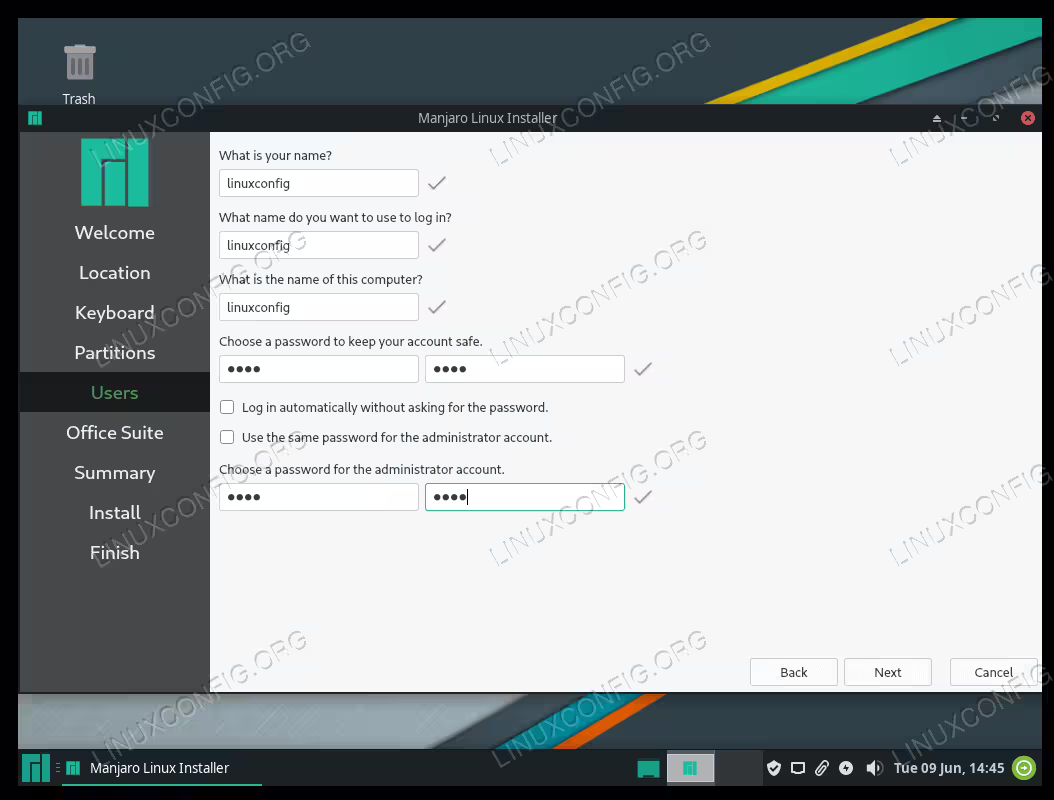Viewport: 1054px width, 800px height.
Task: Open the Office Suite step
Action: 115,433
